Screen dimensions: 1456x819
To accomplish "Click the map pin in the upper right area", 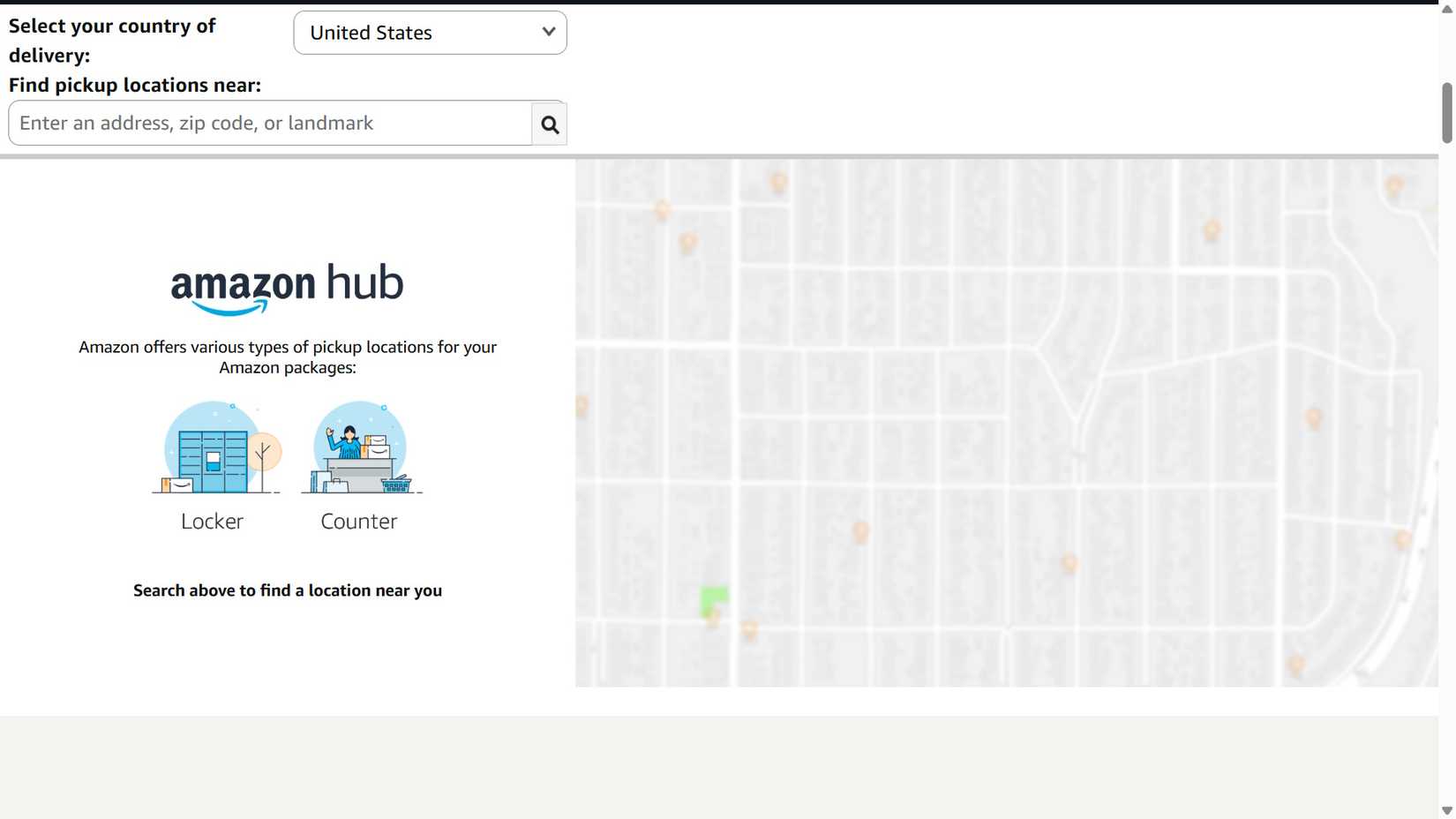I will click(1211, 230).
